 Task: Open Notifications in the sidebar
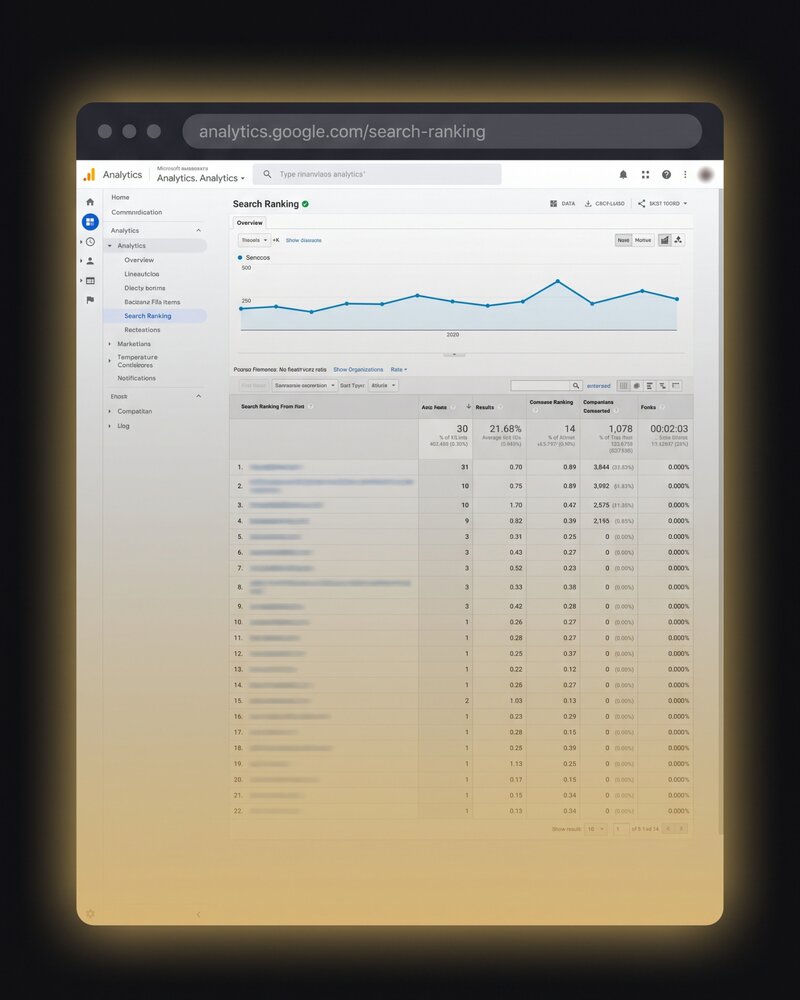click(137, 378)
